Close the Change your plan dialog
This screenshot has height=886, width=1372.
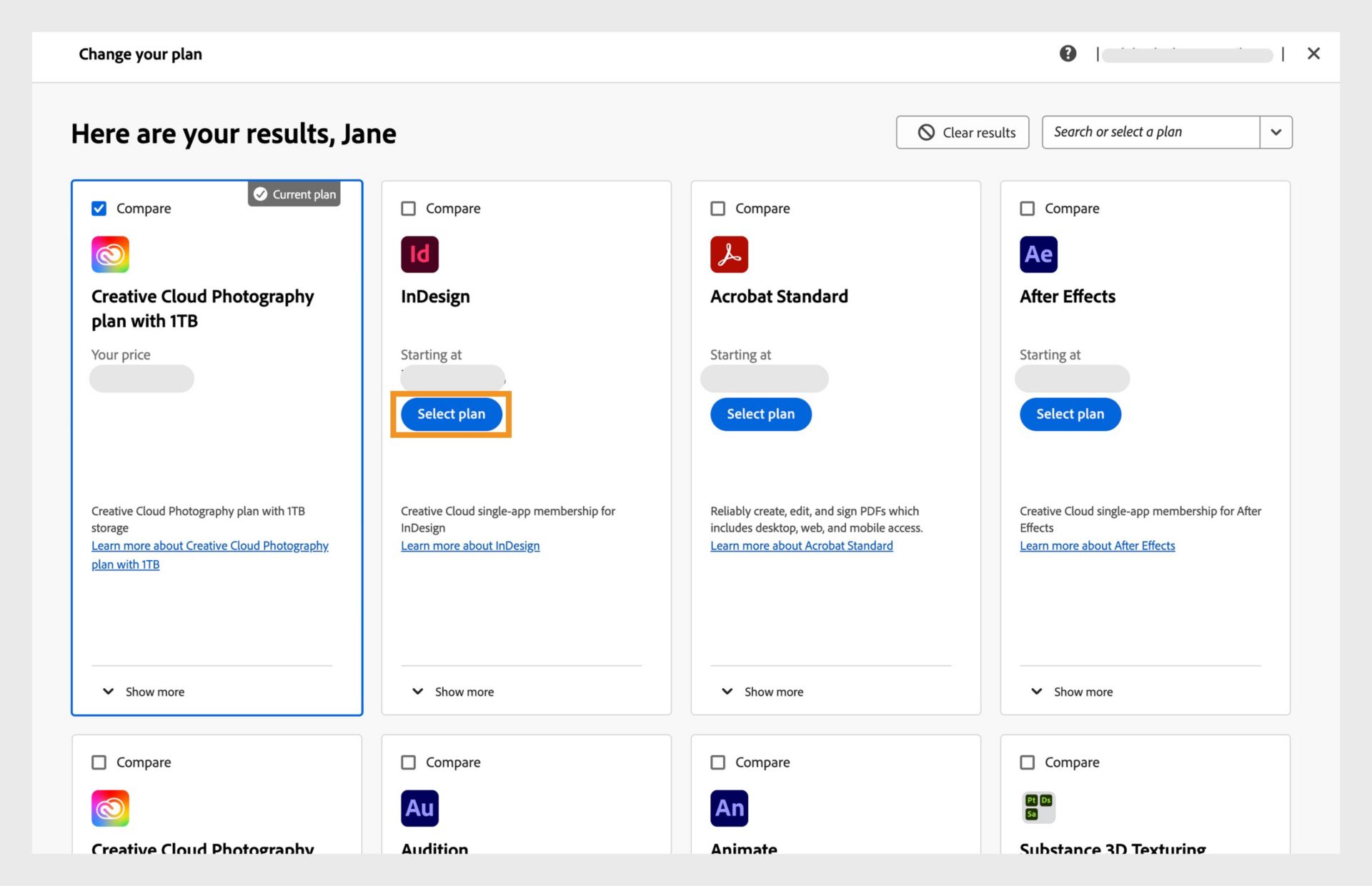tap(1313, 54)
